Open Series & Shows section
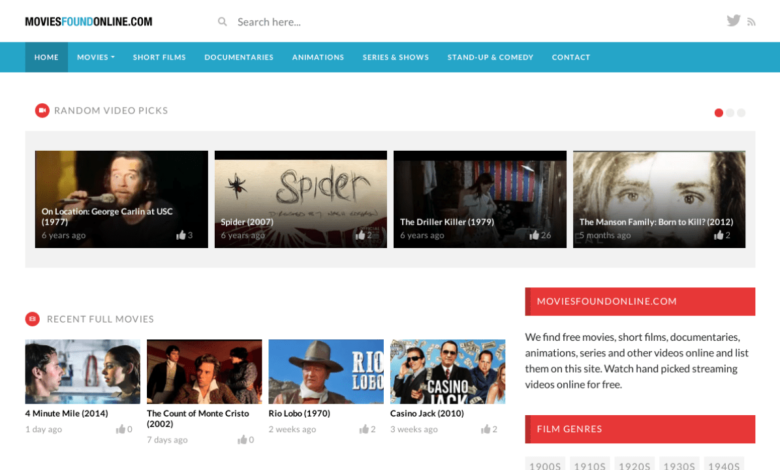This screenshot has height=470, width=780. 395,57
